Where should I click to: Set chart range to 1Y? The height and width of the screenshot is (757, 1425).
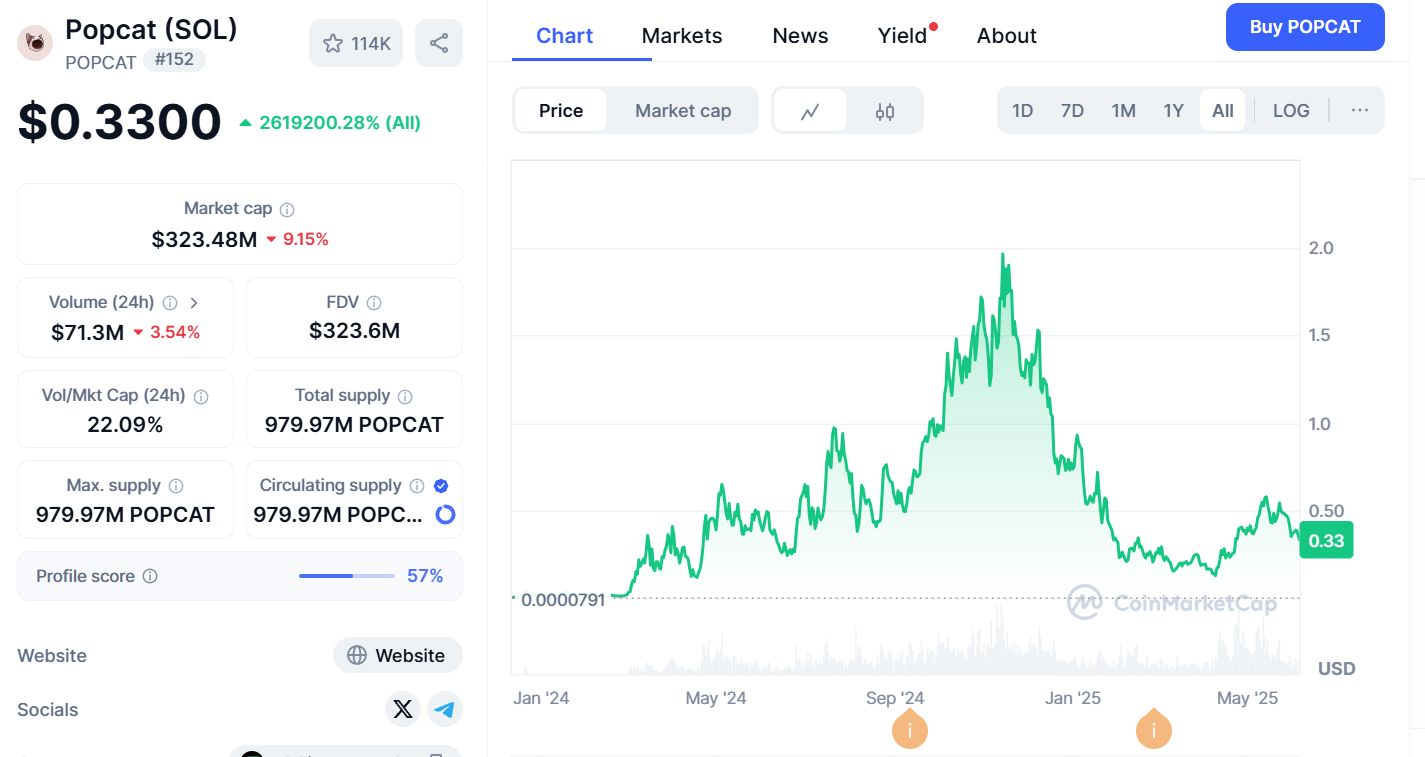1174,110
